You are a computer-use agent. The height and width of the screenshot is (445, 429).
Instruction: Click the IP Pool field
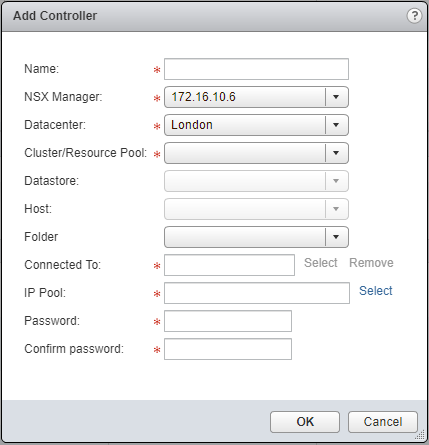click(257, 293)
